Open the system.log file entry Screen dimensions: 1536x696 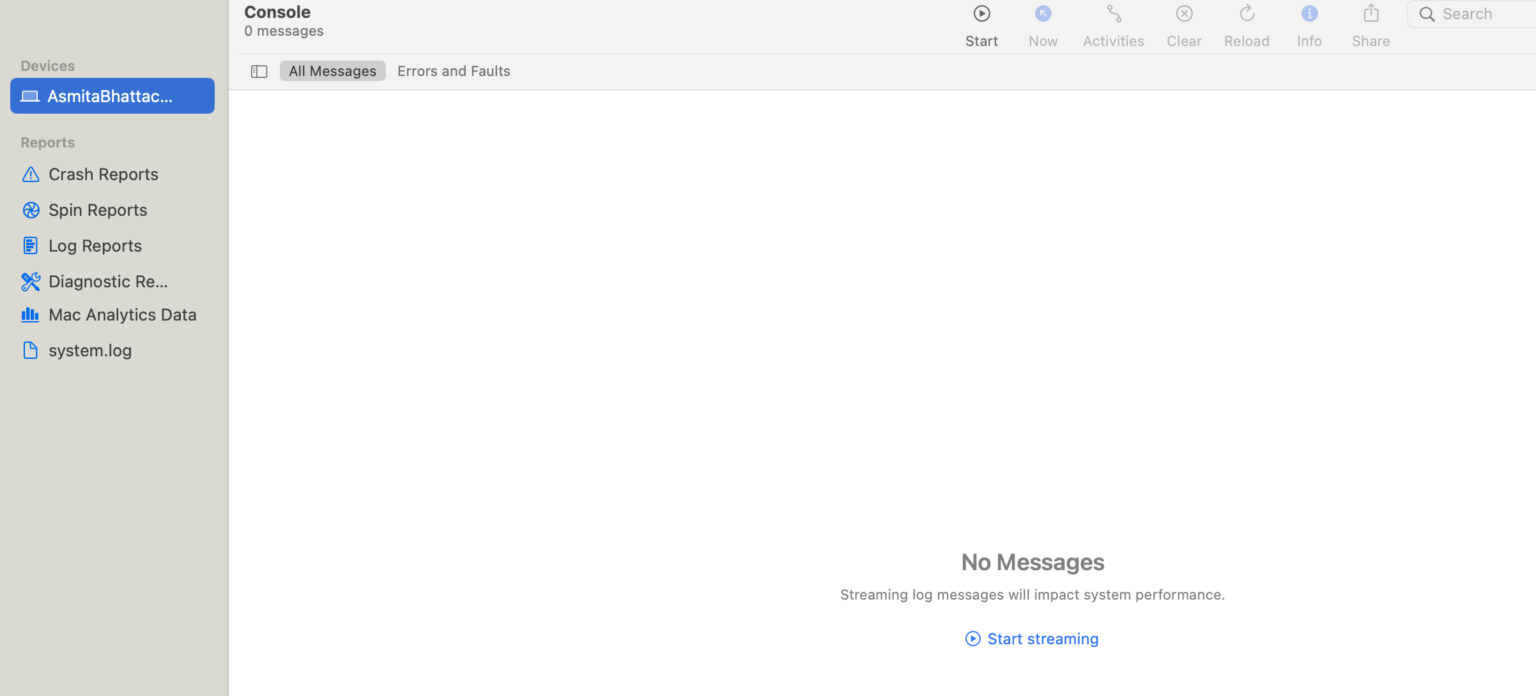point(90,351)
